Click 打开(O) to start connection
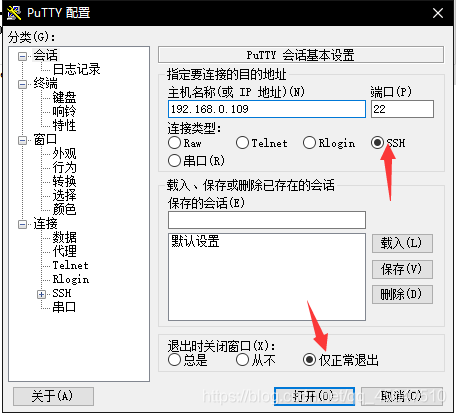This screenshot has width=456, height=415. coord(314,396)
